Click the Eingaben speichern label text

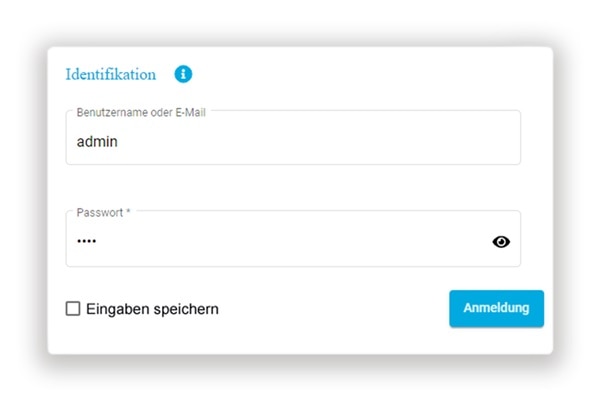click(x=152, y=309)
